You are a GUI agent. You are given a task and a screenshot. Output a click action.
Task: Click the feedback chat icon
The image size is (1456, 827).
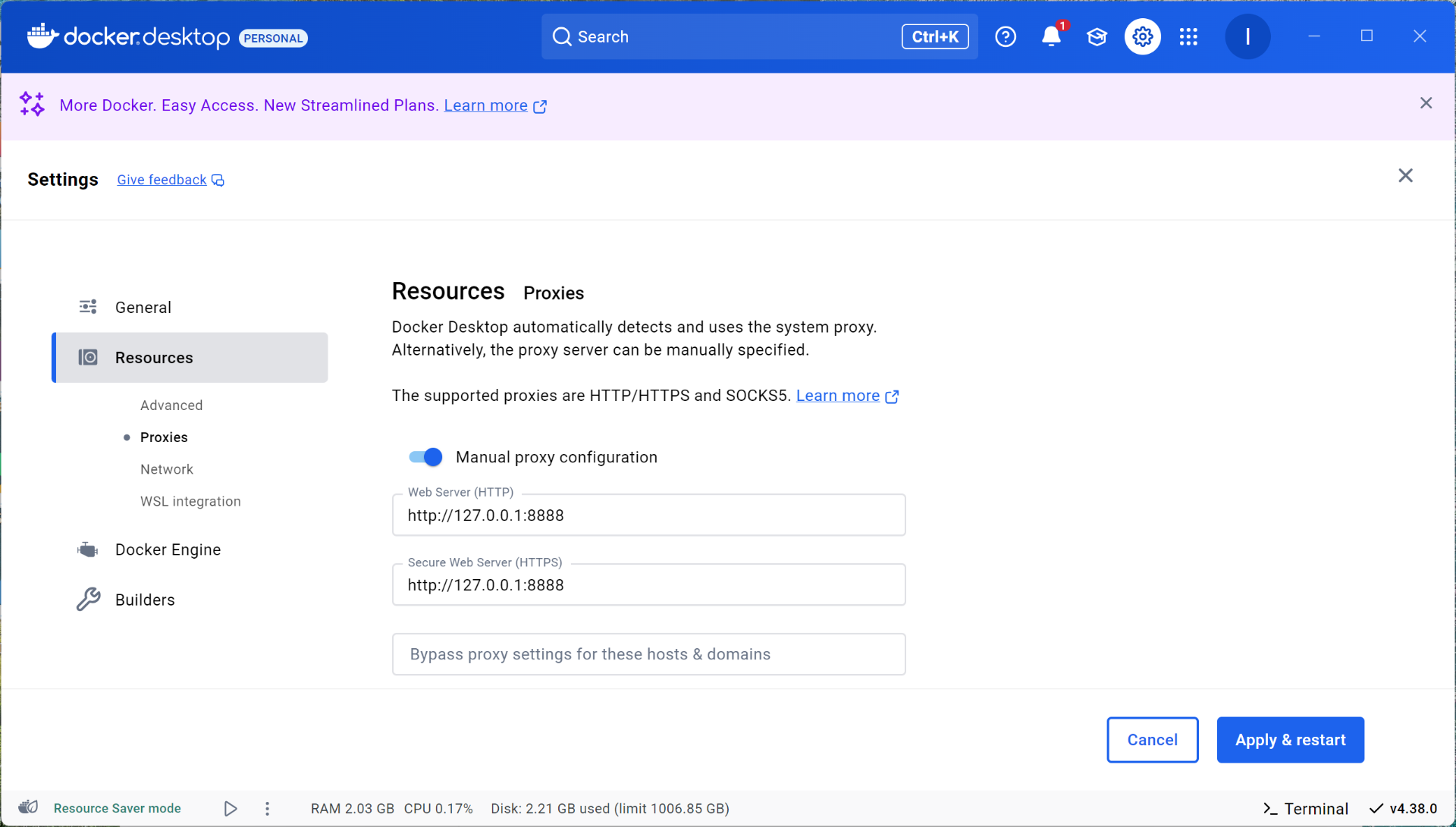[218, 180]
